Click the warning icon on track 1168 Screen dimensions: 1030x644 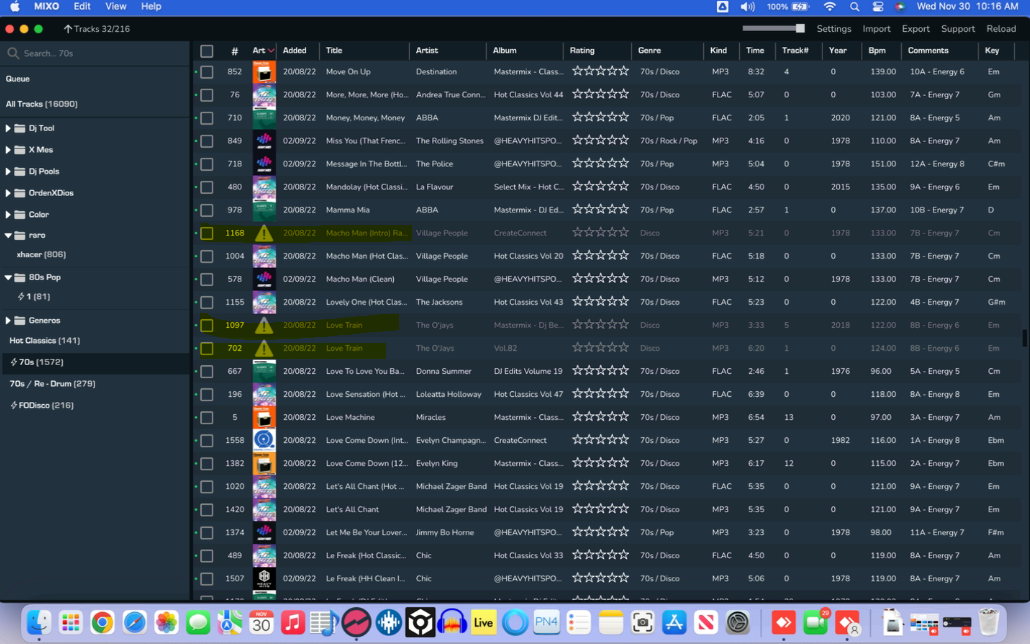[264, 233]
